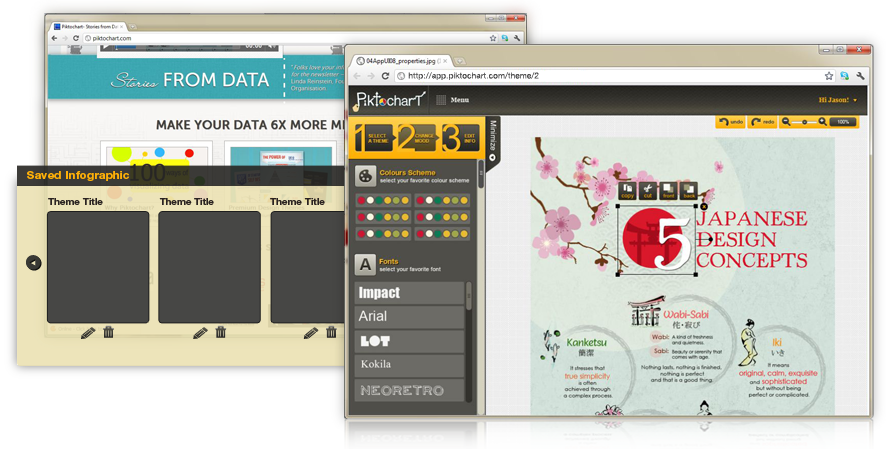
Task: Select the Kokila font
Action: pos(409,365)
